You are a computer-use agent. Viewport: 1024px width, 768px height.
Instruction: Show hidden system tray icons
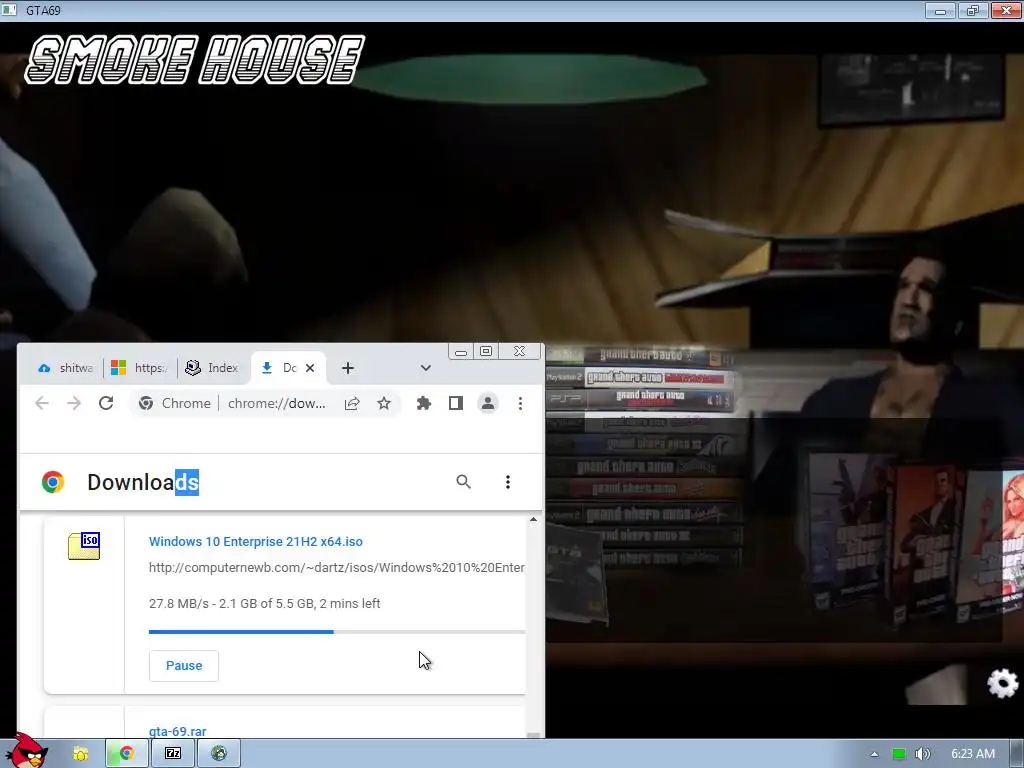click(874, 754)
